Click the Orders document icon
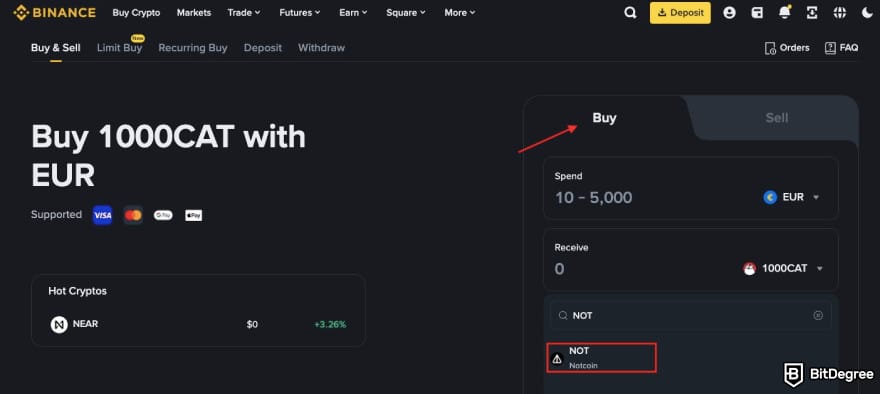880x394 pixels. tap(770, 48)
